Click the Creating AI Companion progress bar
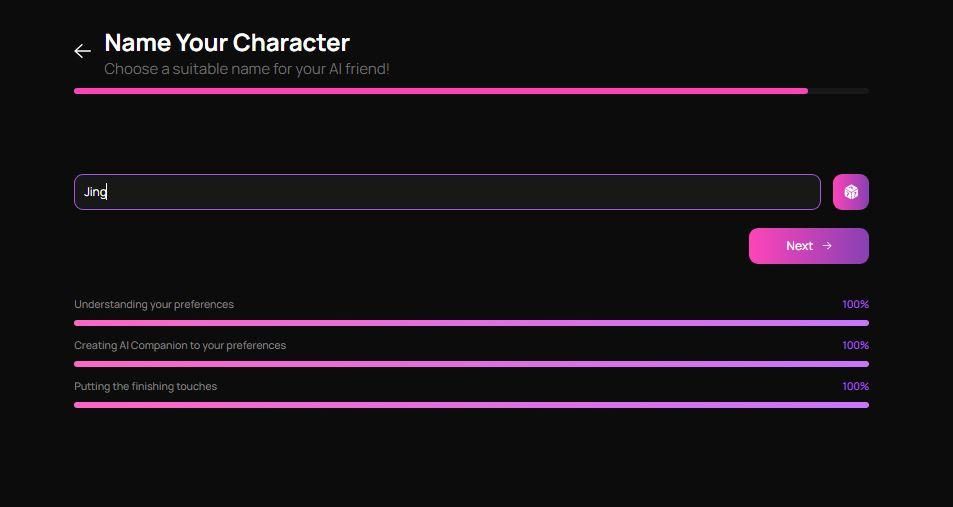Viewport: 953px width, 507px height. pyautogui.click(x=471, y=364)
